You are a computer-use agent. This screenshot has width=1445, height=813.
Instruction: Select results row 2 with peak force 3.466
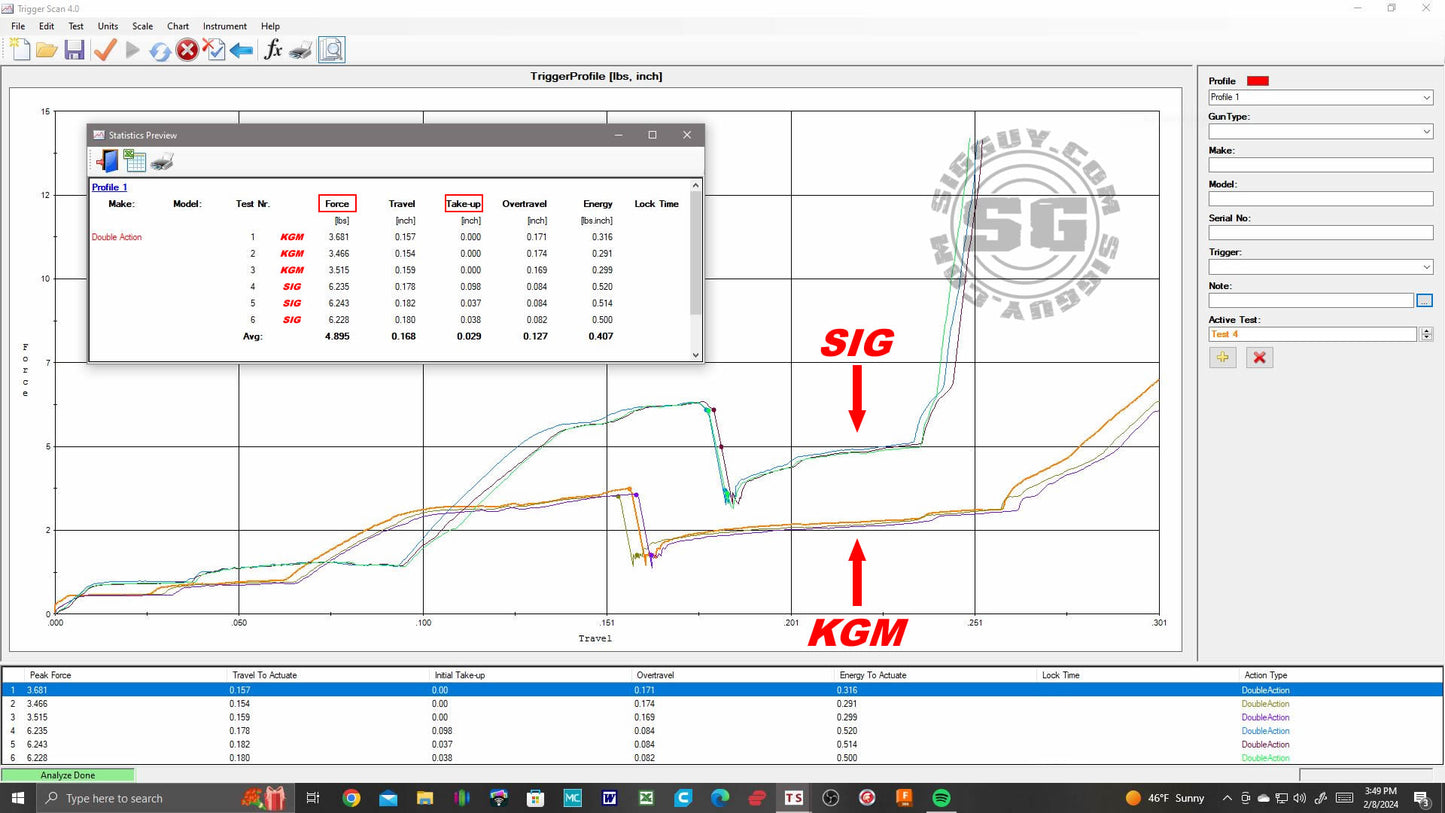click(x=722, y=704)
